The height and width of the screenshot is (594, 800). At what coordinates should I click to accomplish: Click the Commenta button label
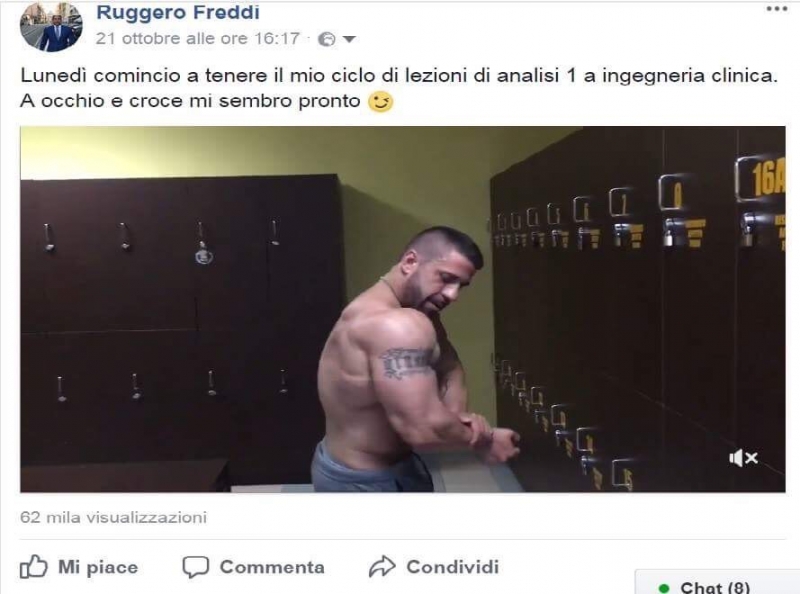272,567
